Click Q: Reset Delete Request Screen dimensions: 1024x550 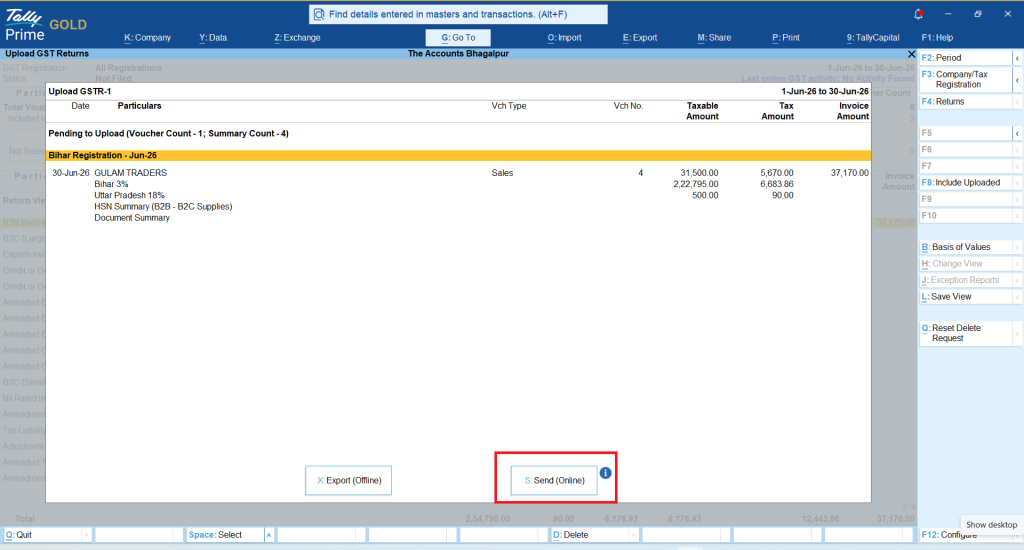[965, 333]
